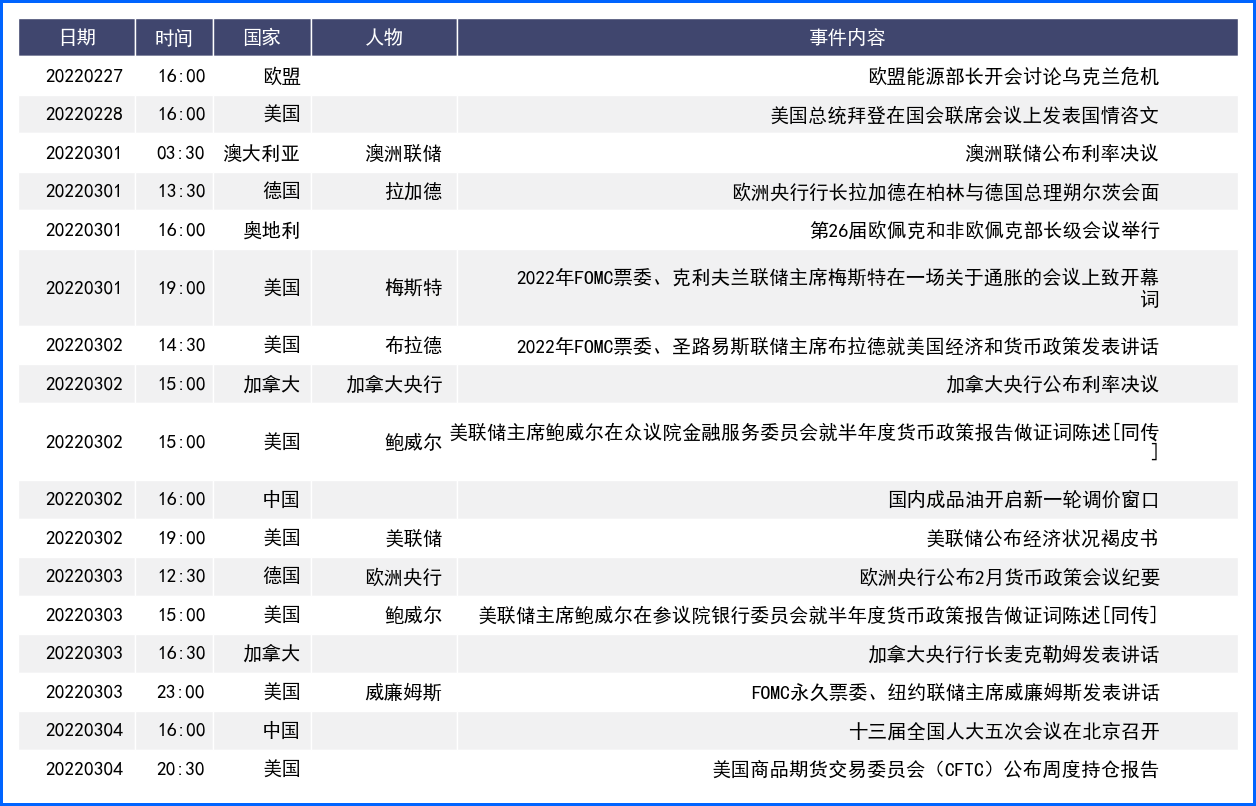Click 加拿大央行 in the 人物 column
The image size is (1256, 806).
[x=394, y=384]
